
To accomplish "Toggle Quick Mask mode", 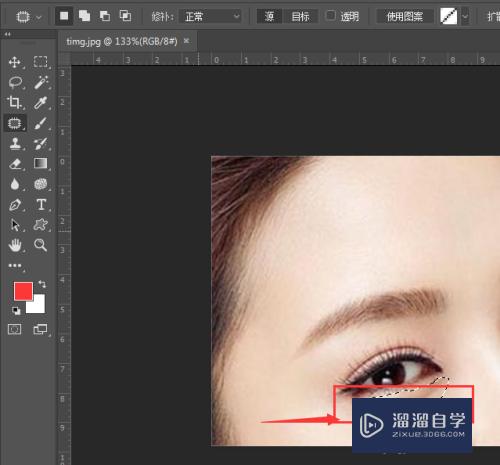I will pos(14,329).
